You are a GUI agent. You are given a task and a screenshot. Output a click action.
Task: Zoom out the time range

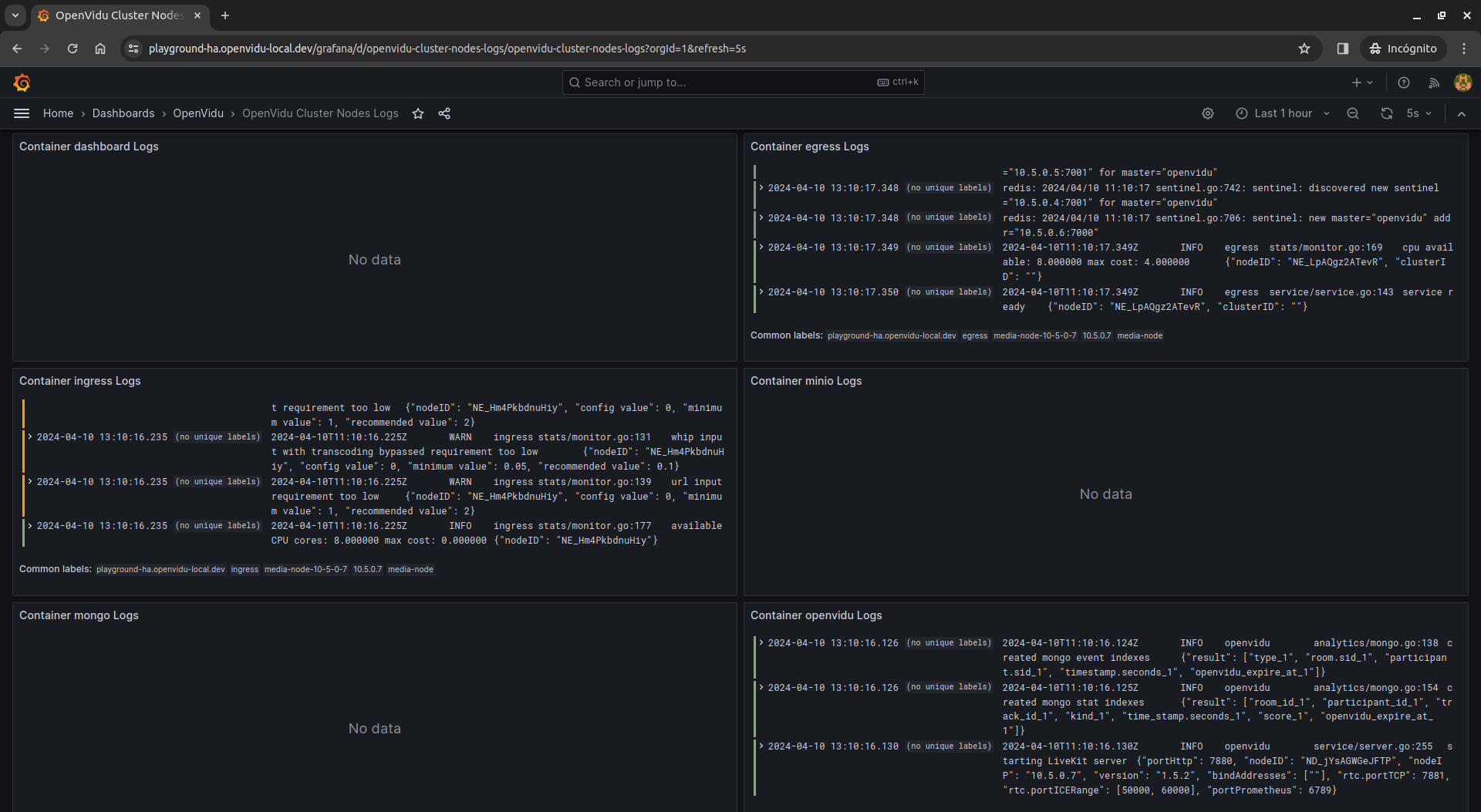pos(1353,113)
